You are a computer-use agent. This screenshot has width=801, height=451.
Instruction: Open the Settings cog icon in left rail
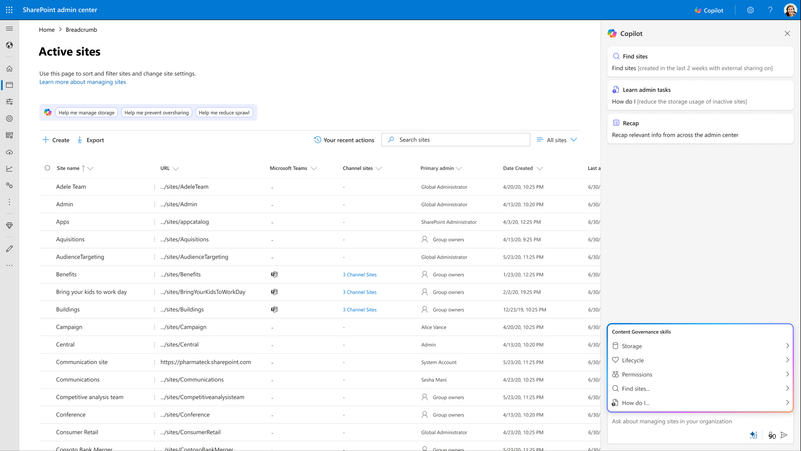click(x=9, y=118)
